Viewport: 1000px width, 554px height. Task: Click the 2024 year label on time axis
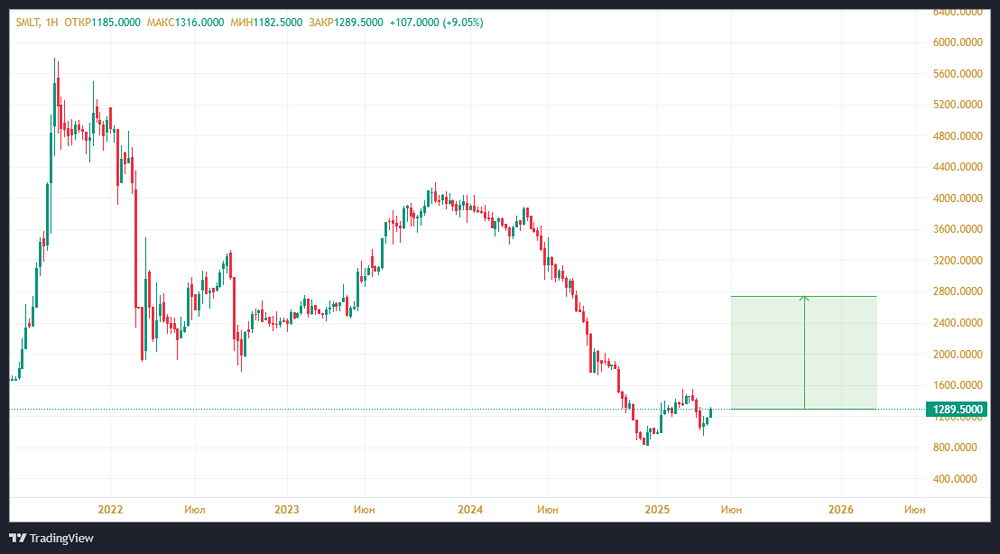pyautogui.click(x=470, y=509)
